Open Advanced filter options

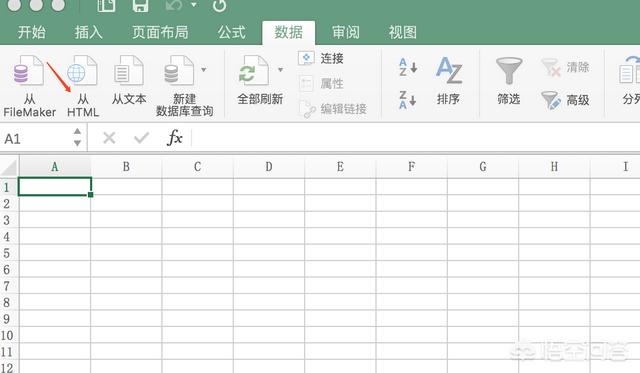tap(565, 100)
